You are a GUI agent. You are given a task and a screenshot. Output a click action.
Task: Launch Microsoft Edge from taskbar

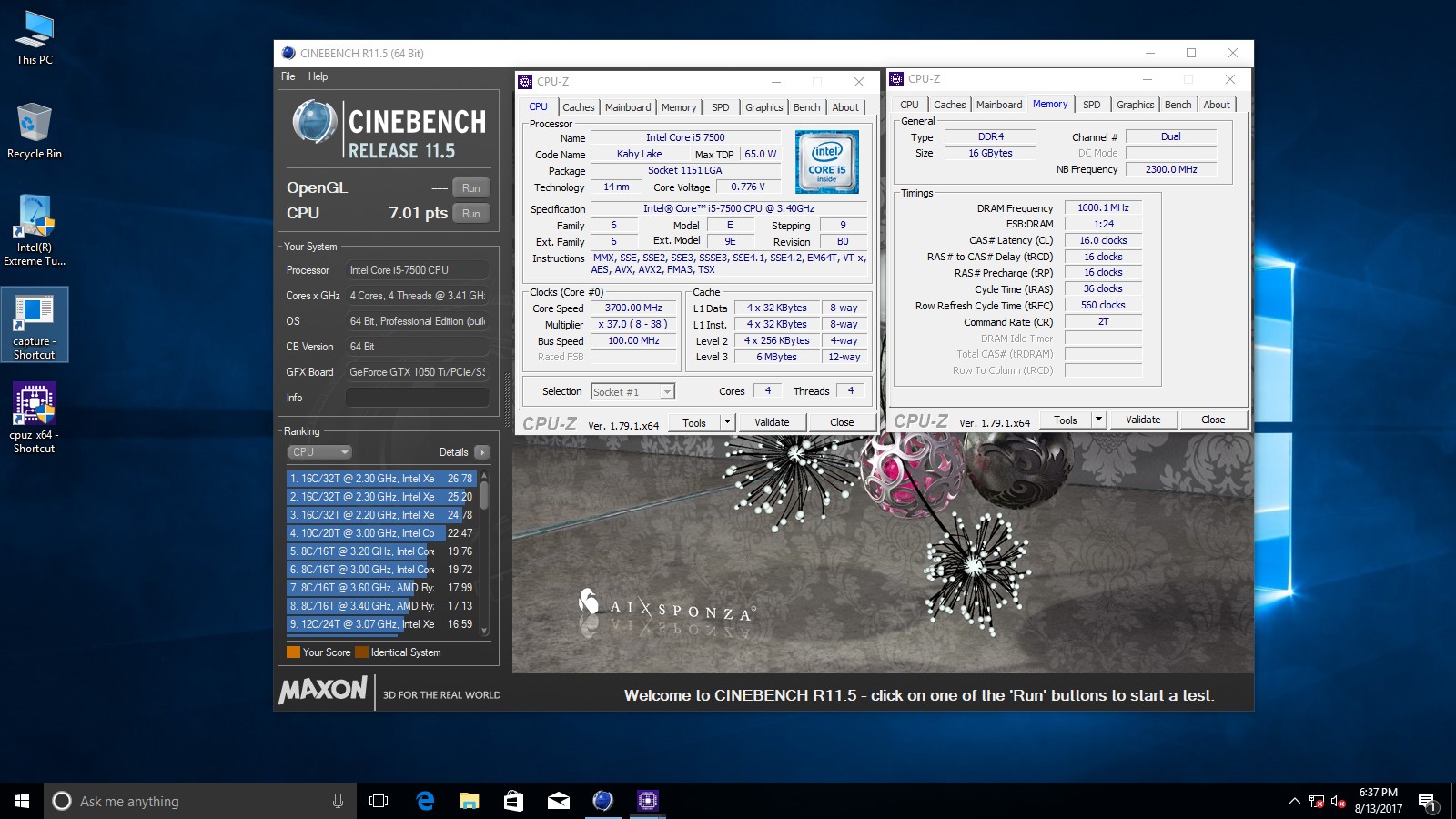(424, 801)
